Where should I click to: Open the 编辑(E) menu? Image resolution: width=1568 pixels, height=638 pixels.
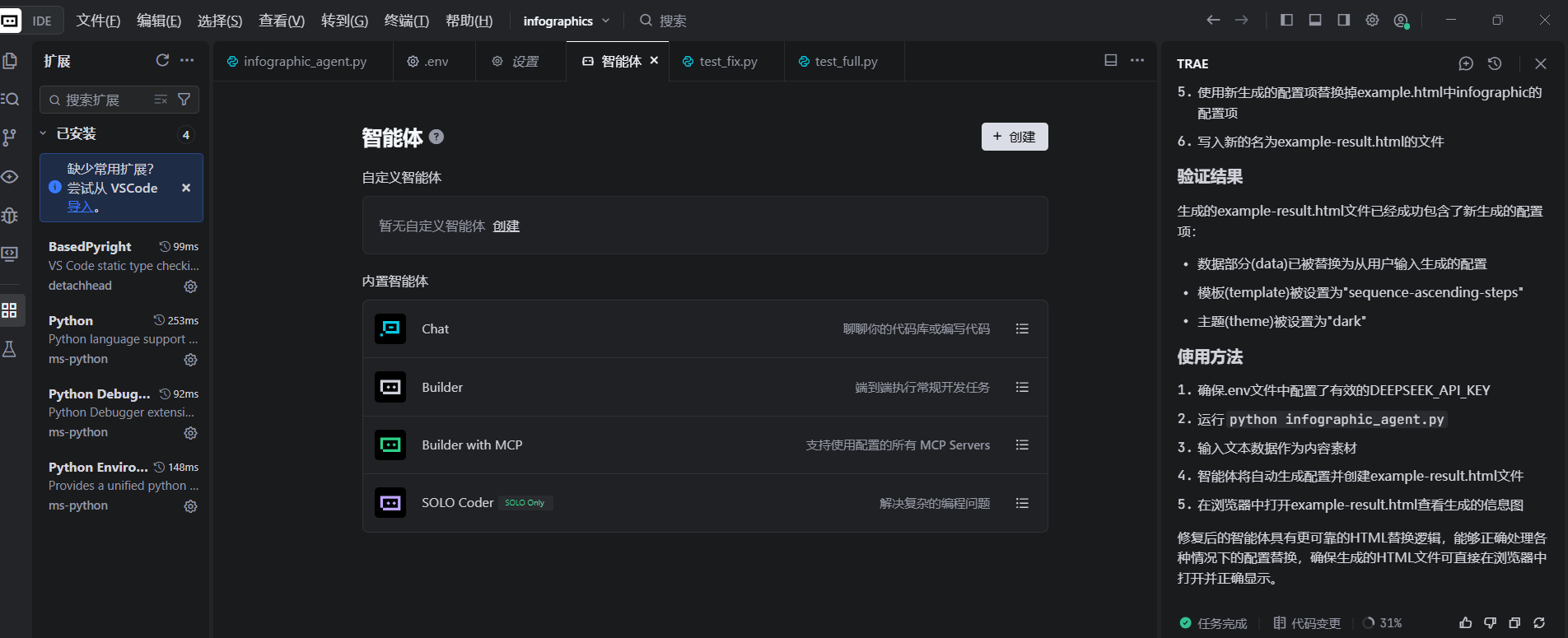(159, 21)
